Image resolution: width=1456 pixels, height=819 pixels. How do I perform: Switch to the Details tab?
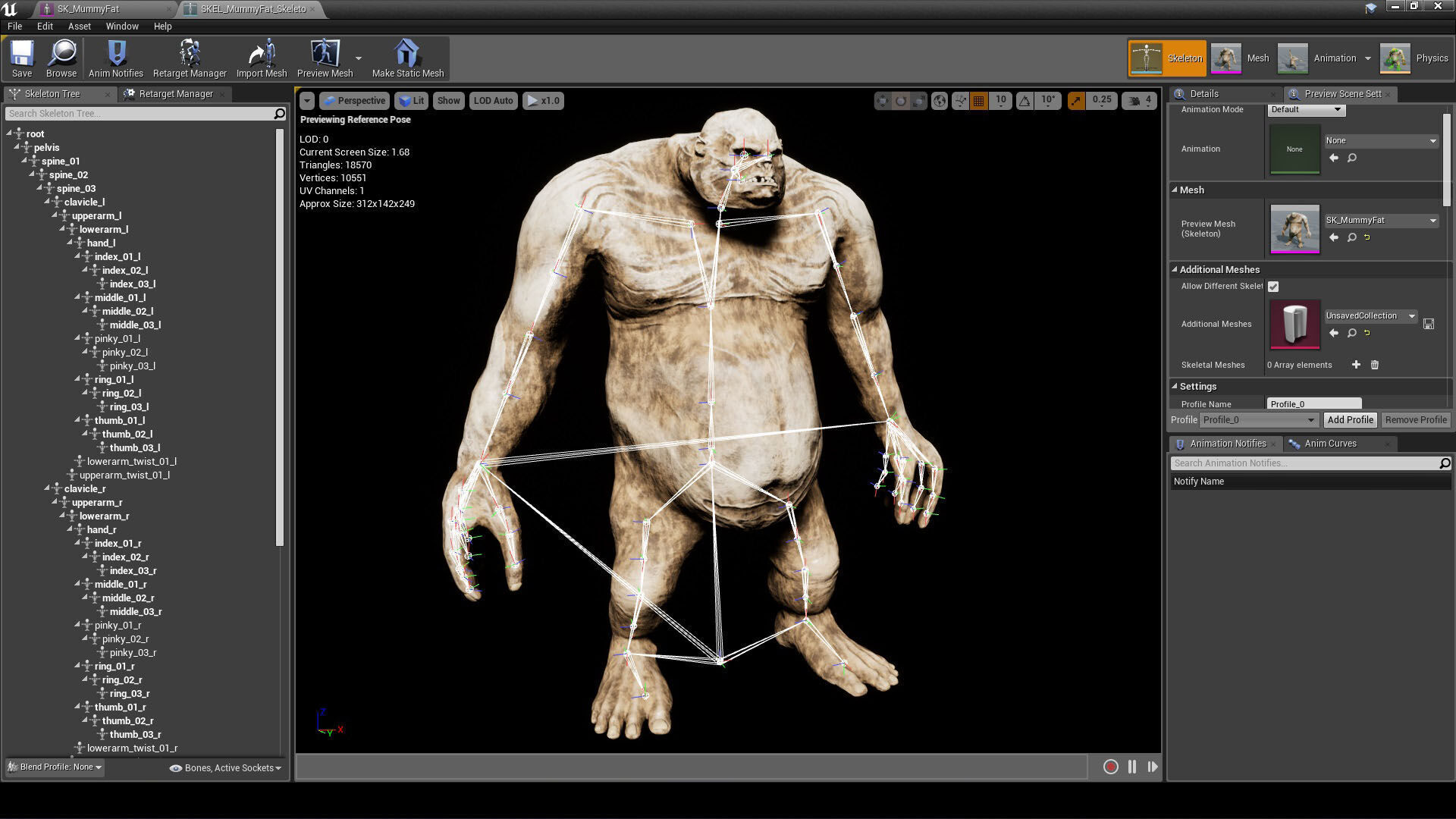click(1203, 94)
